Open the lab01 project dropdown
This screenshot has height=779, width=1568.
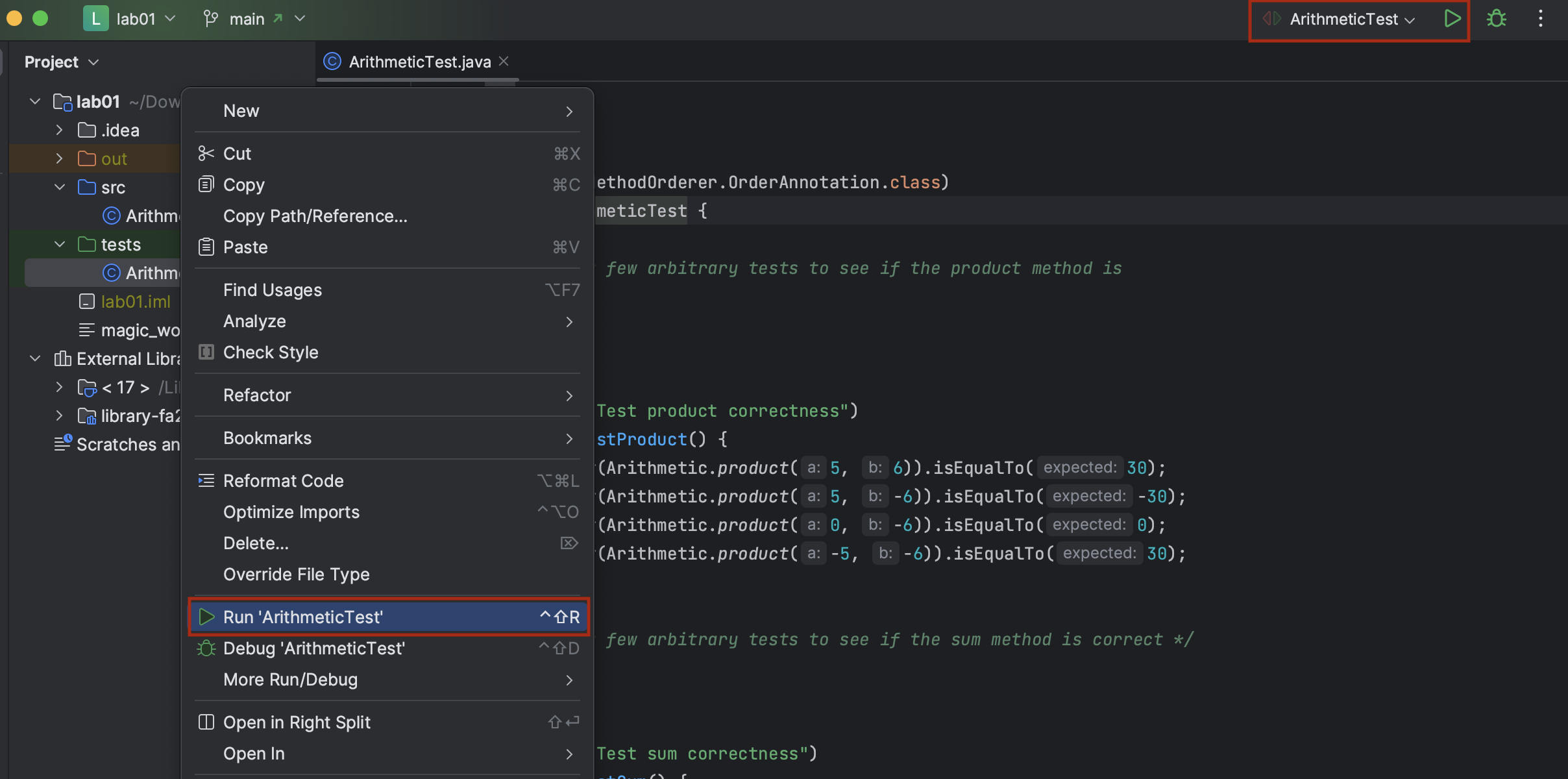tap(136, 19)
